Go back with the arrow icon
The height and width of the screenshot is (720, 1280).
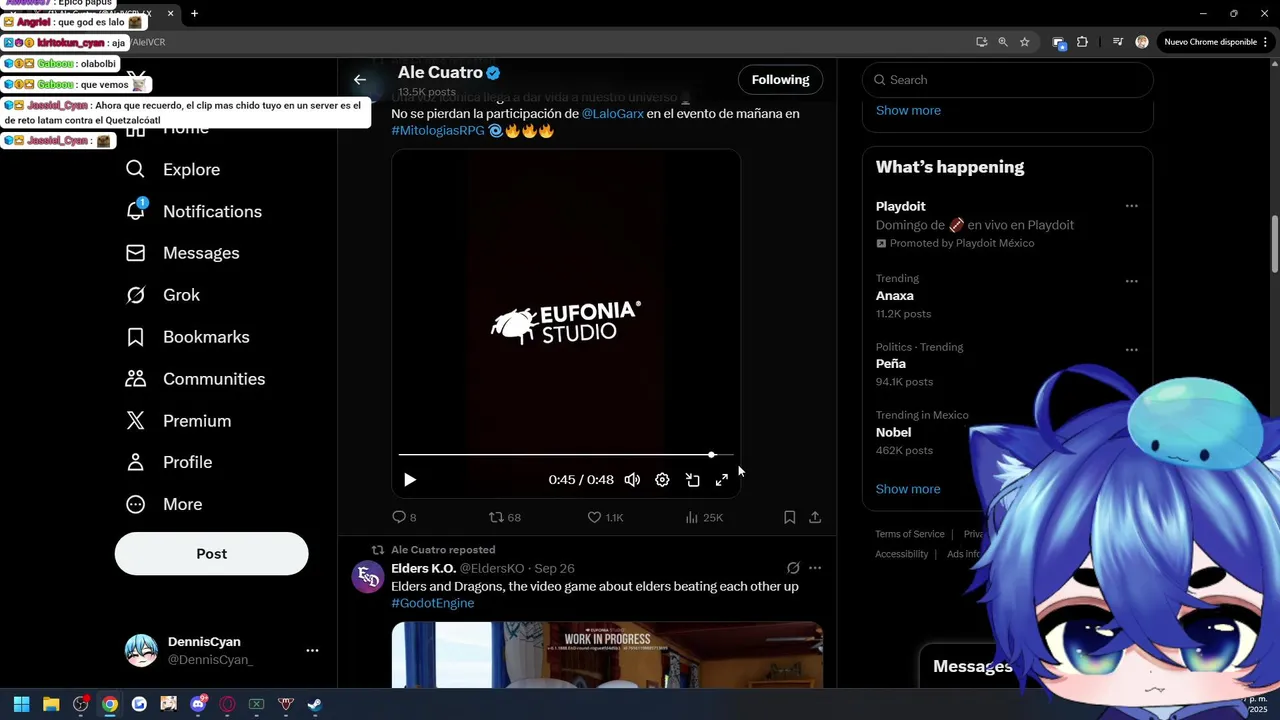pos(360,80)
